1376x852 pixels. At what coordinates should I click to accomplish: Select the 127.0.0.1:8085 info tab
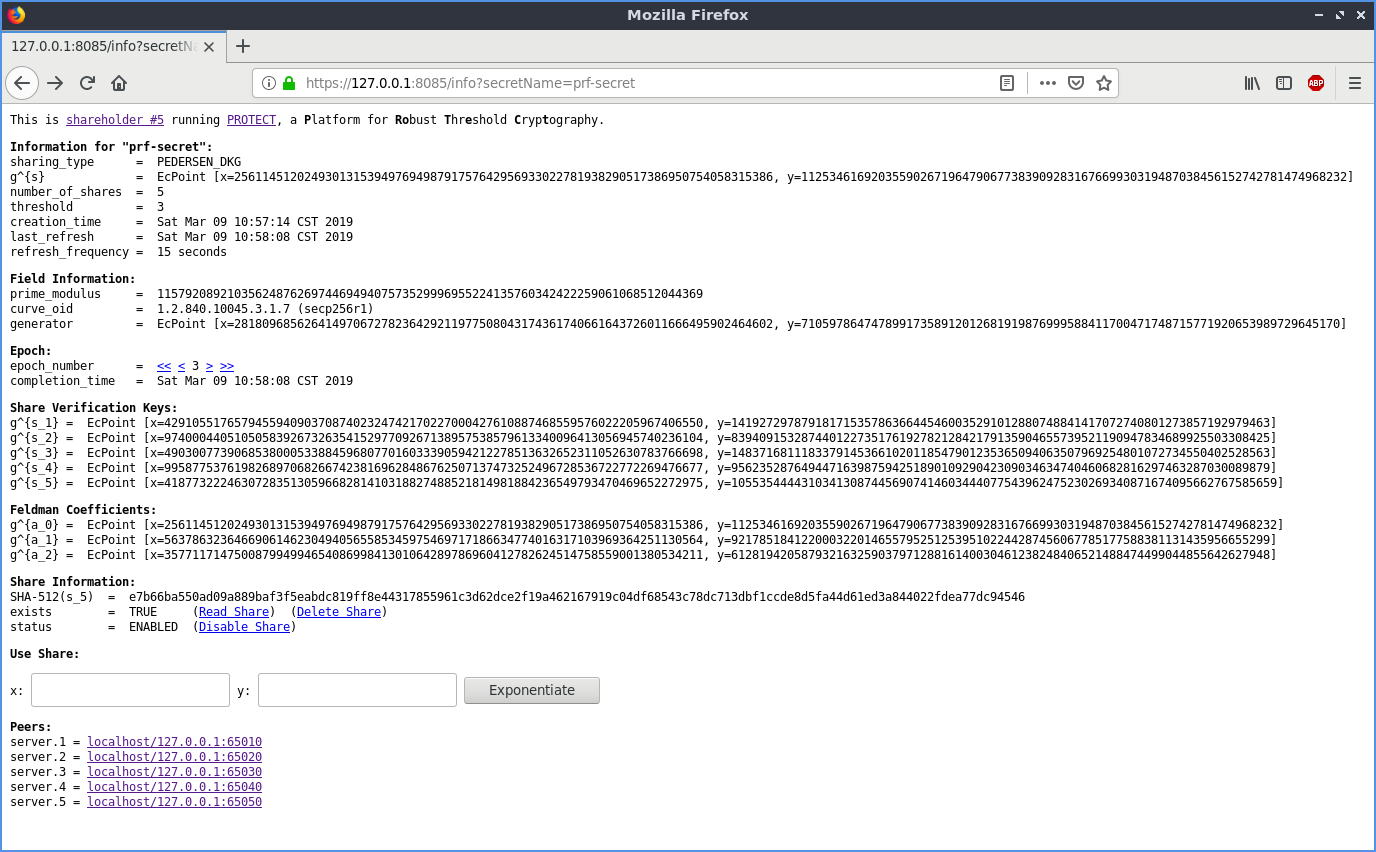[113, 46]
